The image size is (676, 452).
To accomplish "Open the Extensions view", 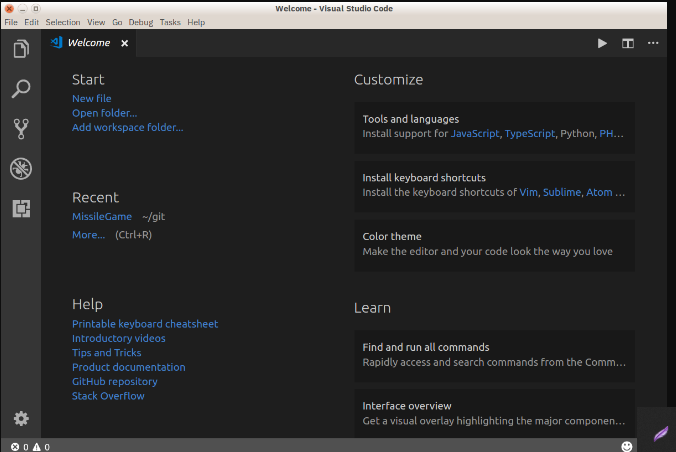I will click(21, 208).
